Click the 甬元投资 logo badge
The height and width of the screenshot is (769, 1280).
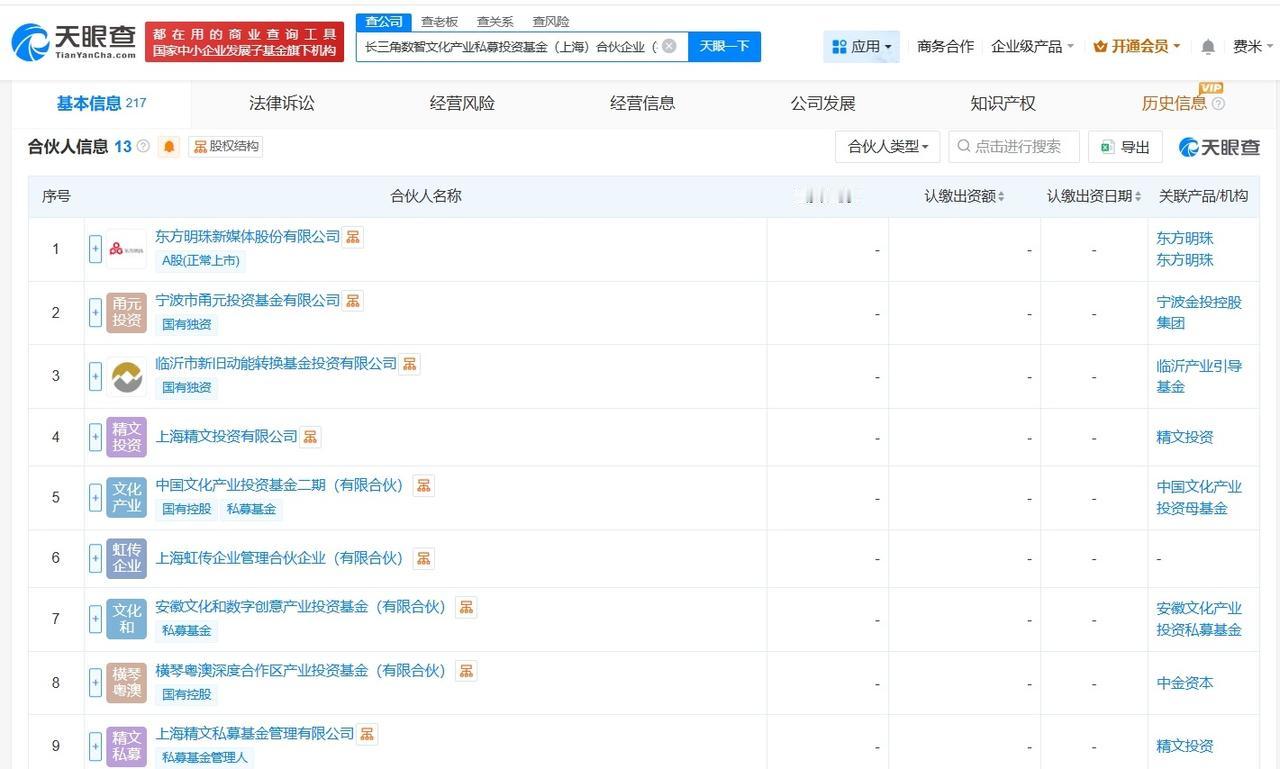[127, 313]
